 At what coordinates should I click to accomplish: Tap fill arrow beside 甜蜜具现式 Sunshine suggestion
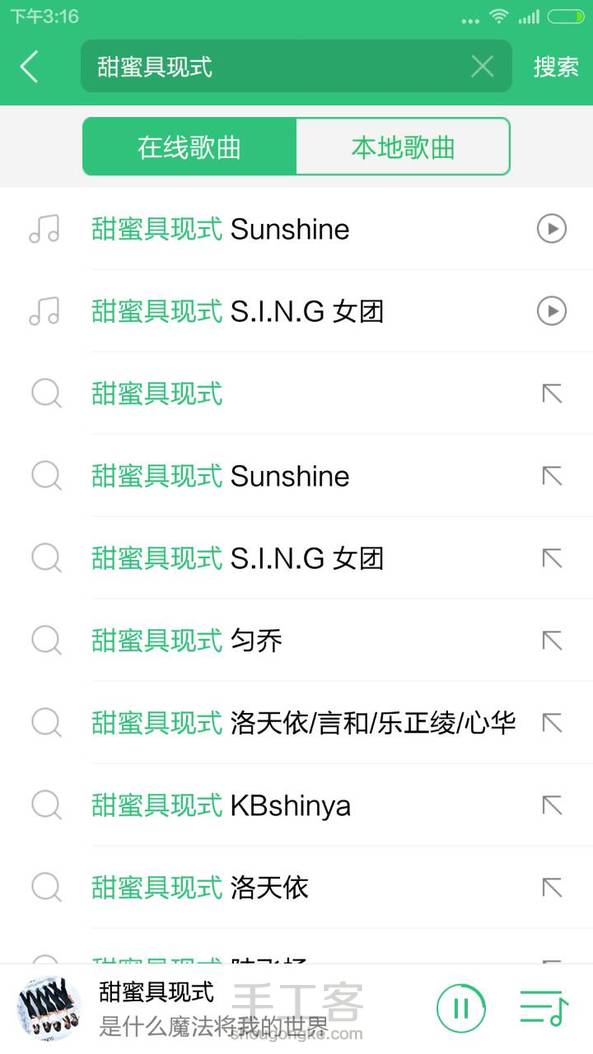pyautogui.click(x=552, y=476)
